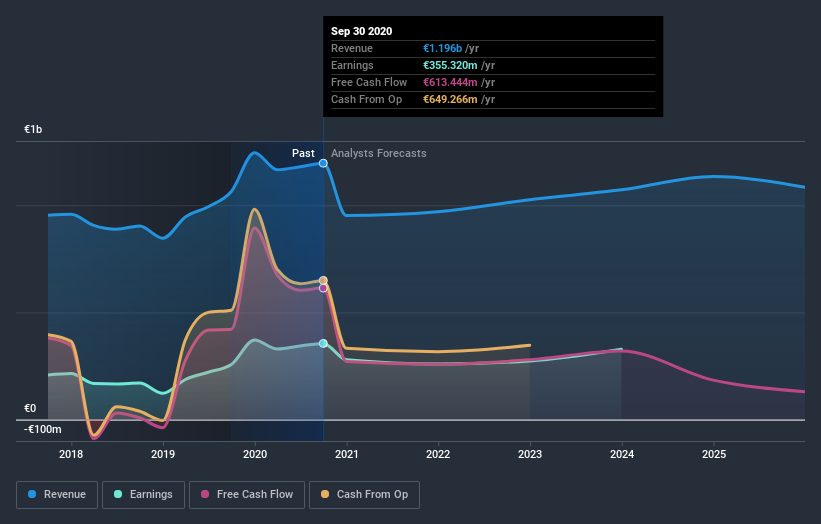Image resolution: width=821 pixels, height=524 pixels.
Task: Click the 'Analysts Forecasts' label
Action: (x=379, y=153)
